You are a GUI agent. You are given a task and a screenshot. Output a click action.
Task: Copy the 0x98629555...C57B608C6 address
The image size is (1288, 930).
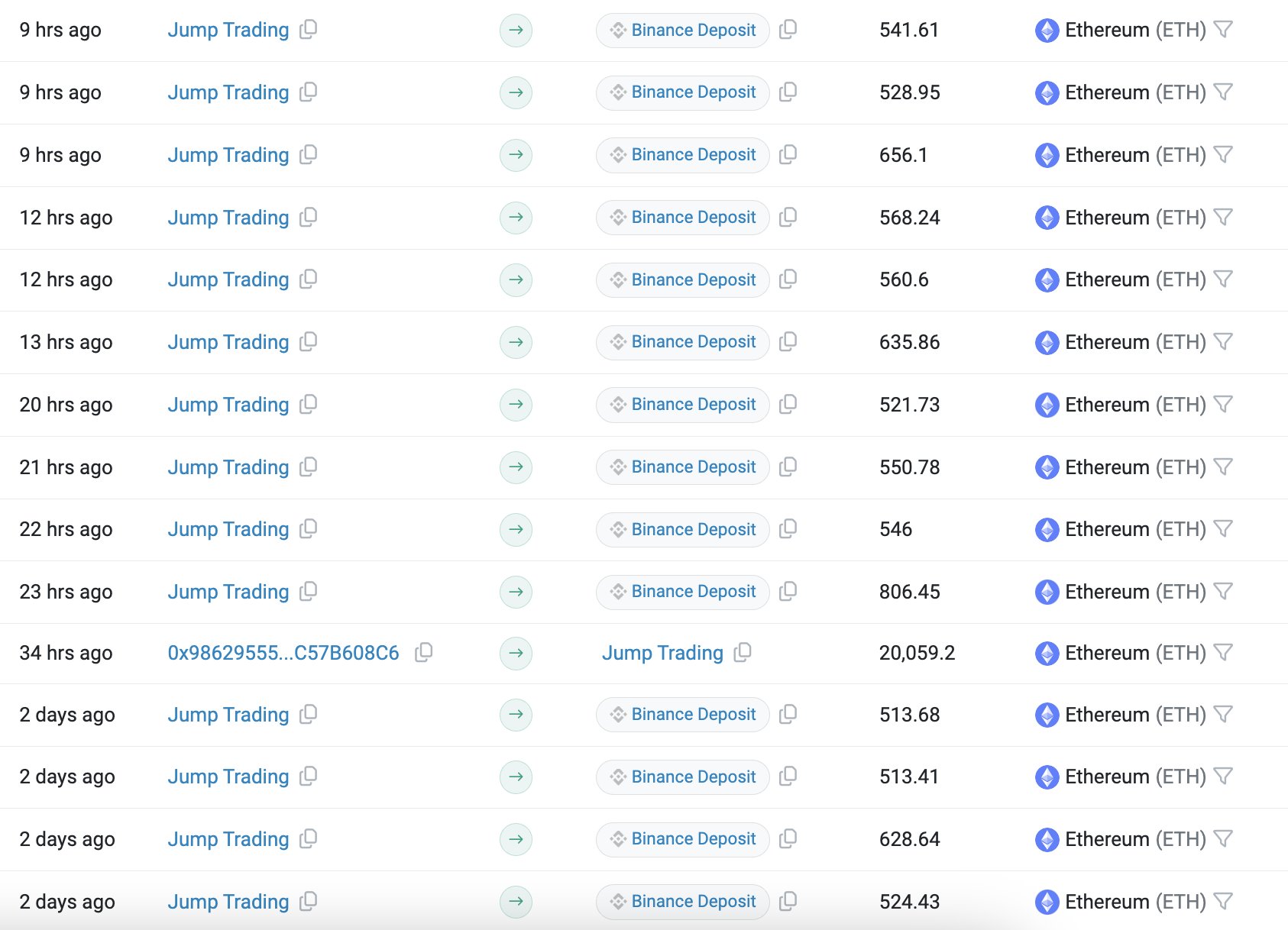click(x=424, y=653)
